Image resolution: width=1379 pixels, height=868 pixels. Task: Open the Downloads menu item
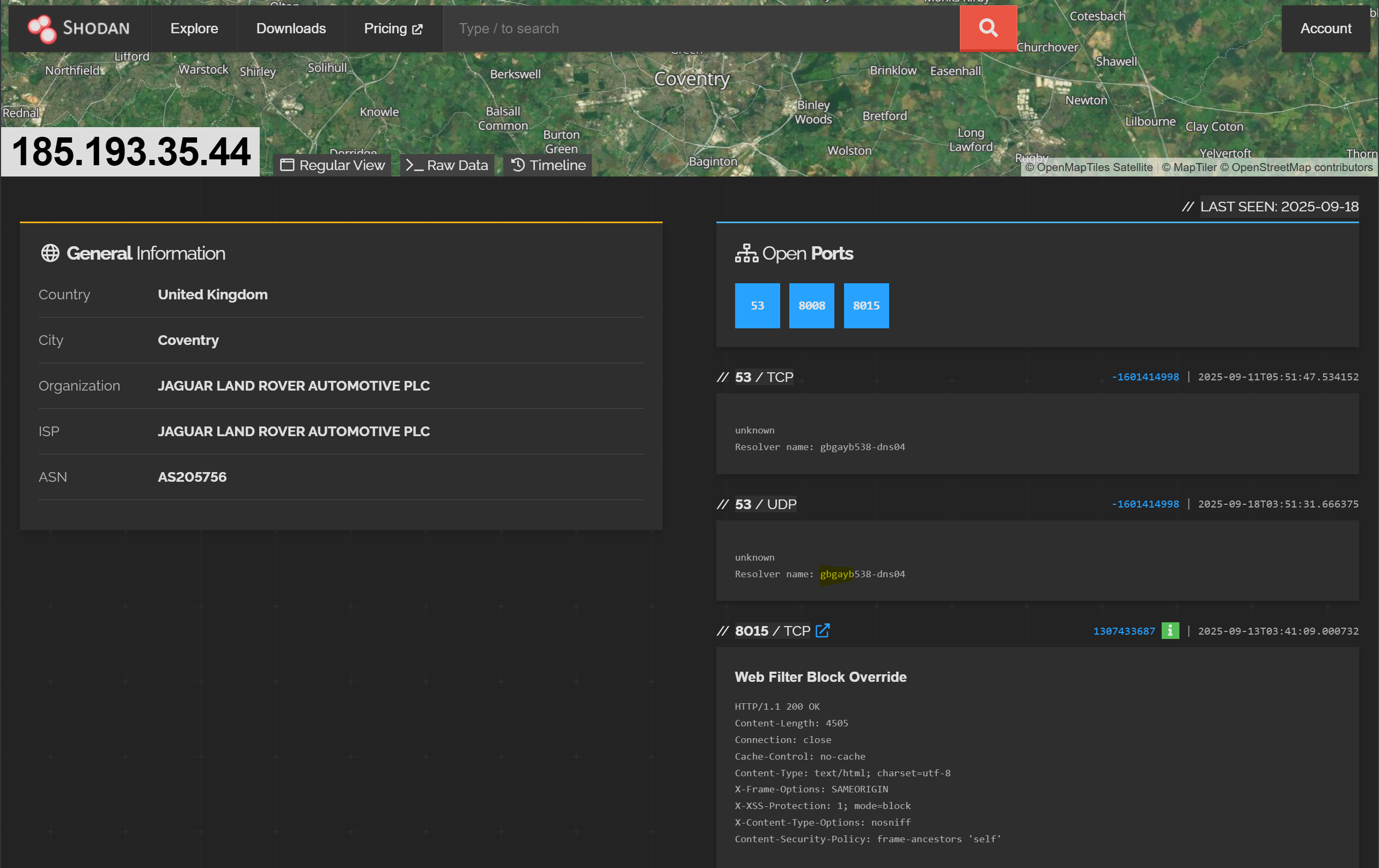291,28
